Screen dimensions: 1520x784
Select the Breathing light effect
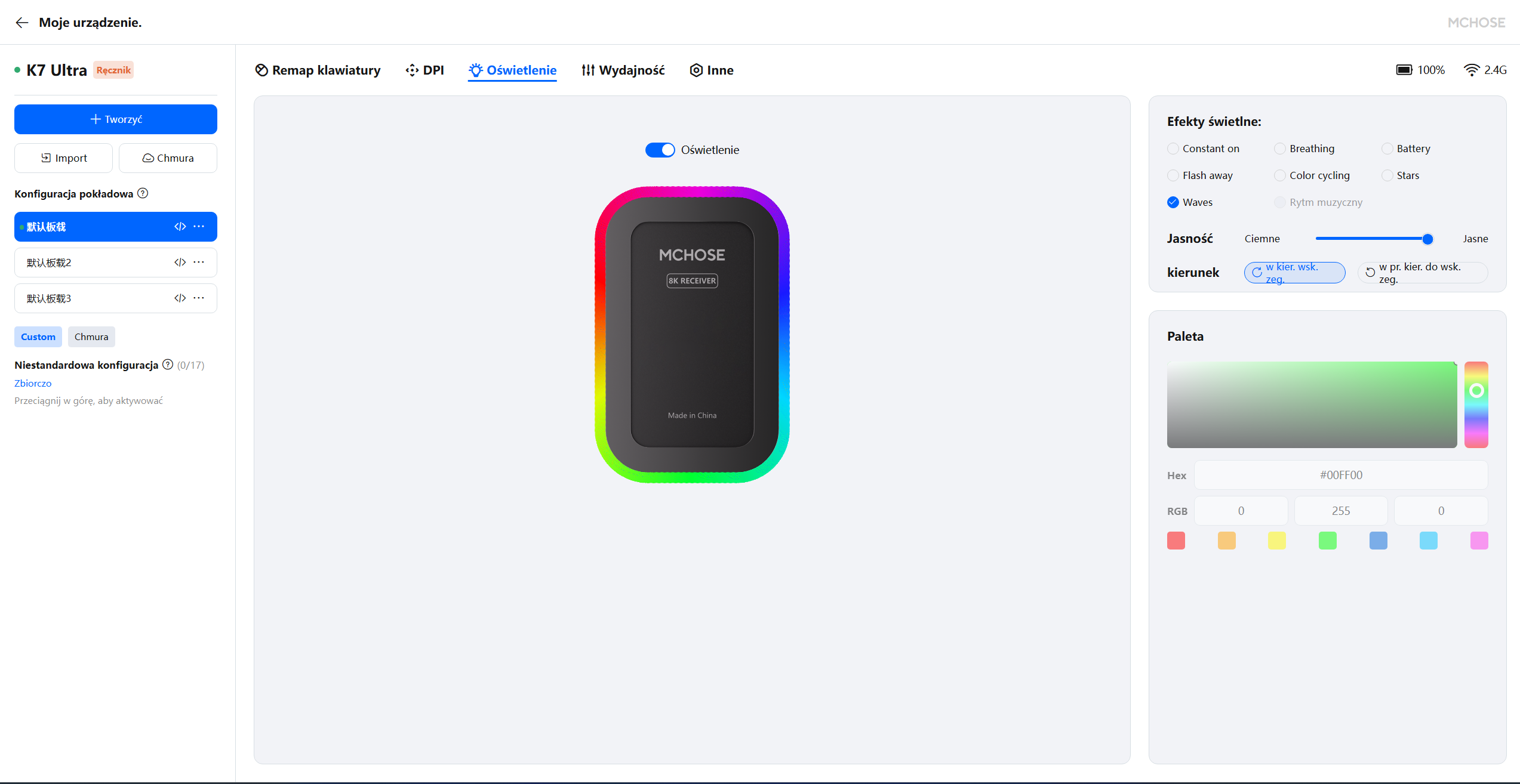point(1280,149)
